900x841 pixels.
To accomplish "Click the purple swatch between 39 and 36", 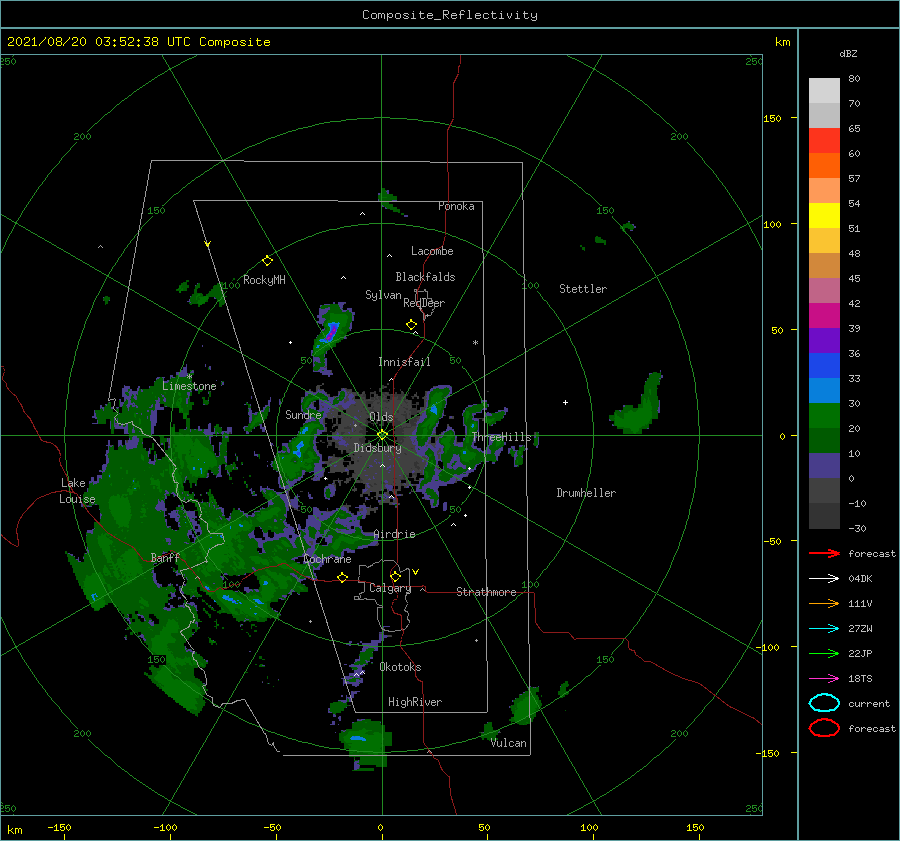I will [824, 341].
